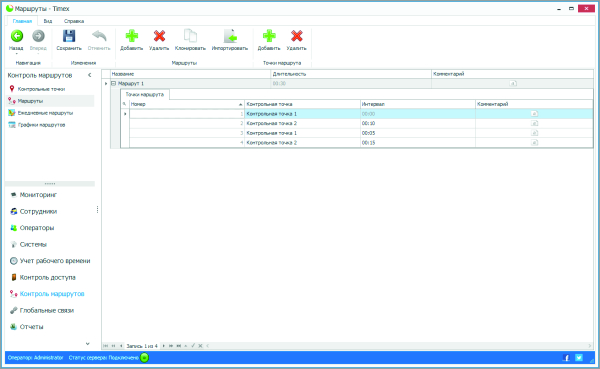This screenshot has height=369, width=600.
Task: Open the Главная ribbon tab
Action: 22,21
